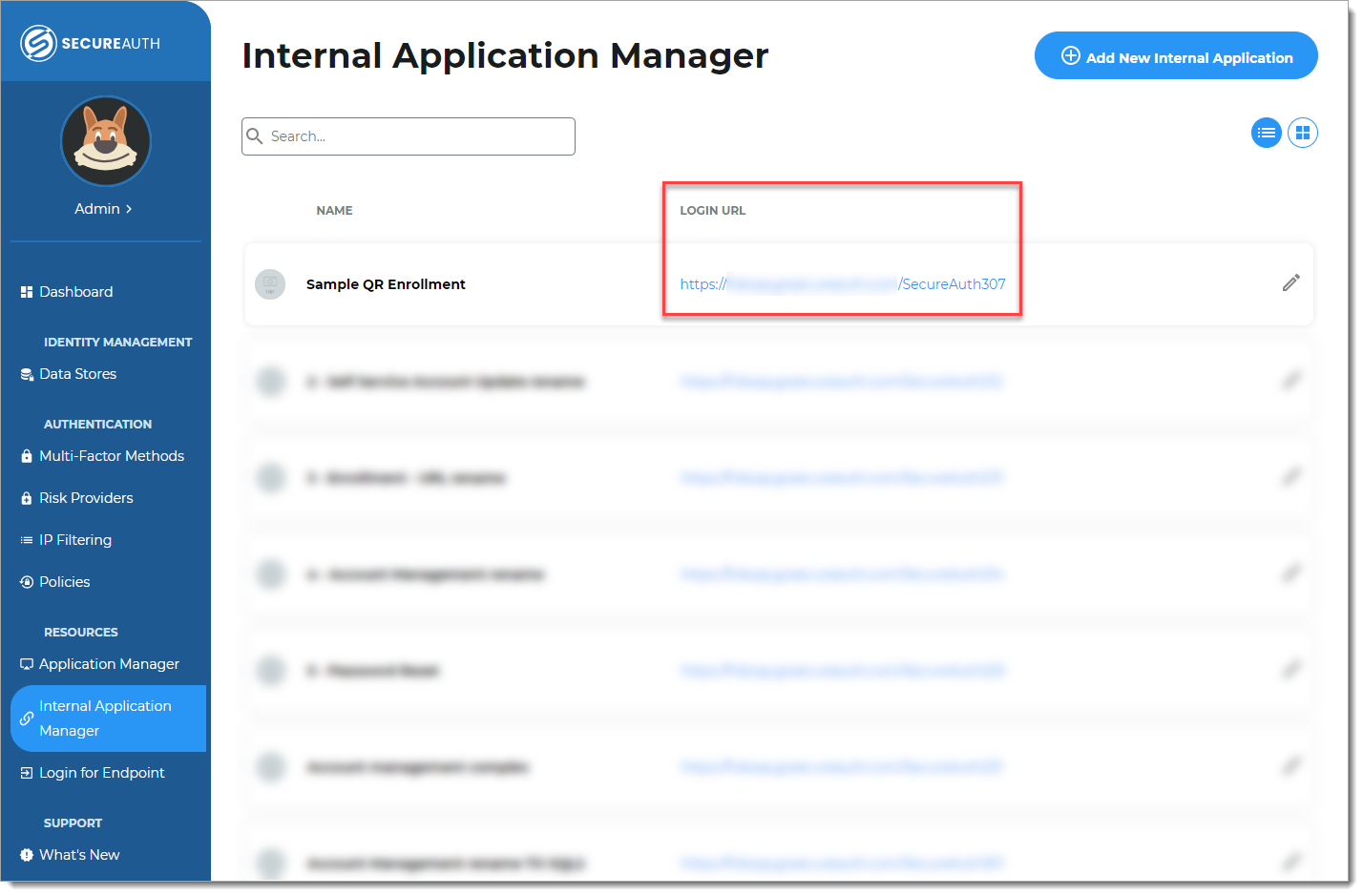Select Internal Application Manager sidebar item
This screenshot has width=1363, height=896.
click(105, 719)
